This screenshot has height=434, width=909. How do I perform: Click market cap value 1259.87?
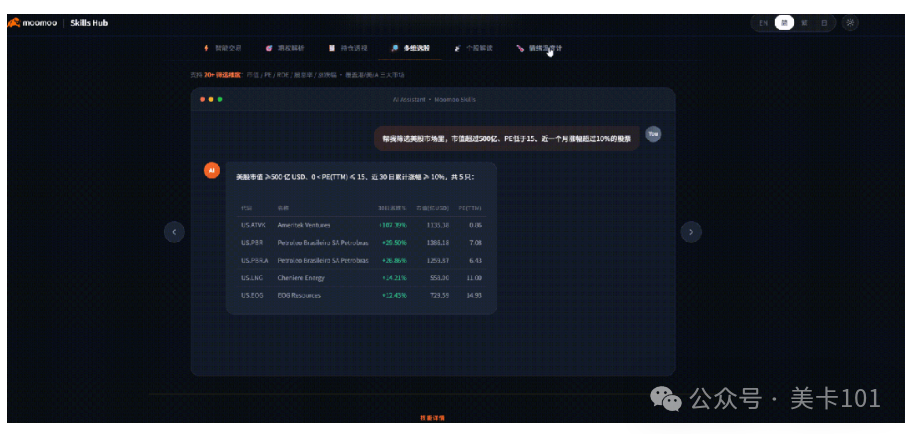click(x=438, y=261)
